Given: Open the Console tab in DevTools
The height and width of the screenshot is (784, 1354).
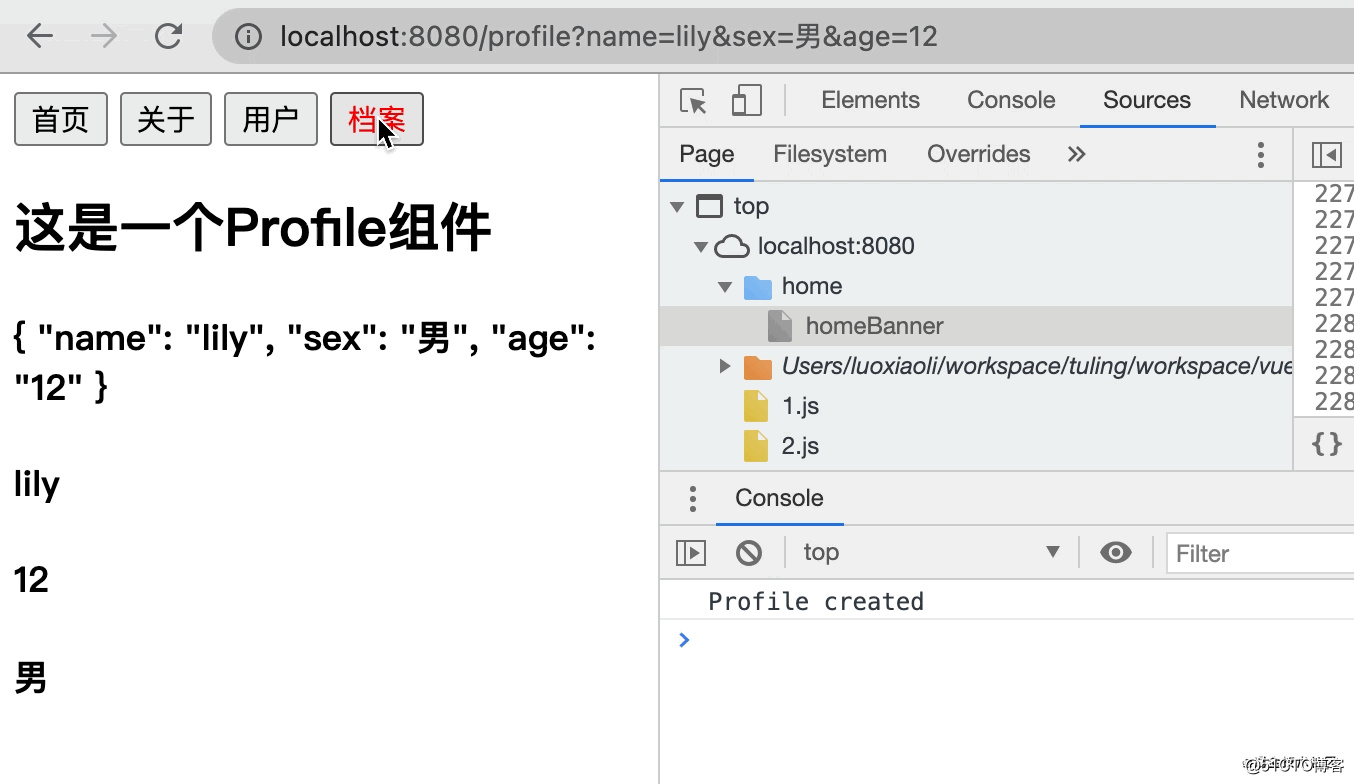Looking at the screenshot, I should (1011, 100).
